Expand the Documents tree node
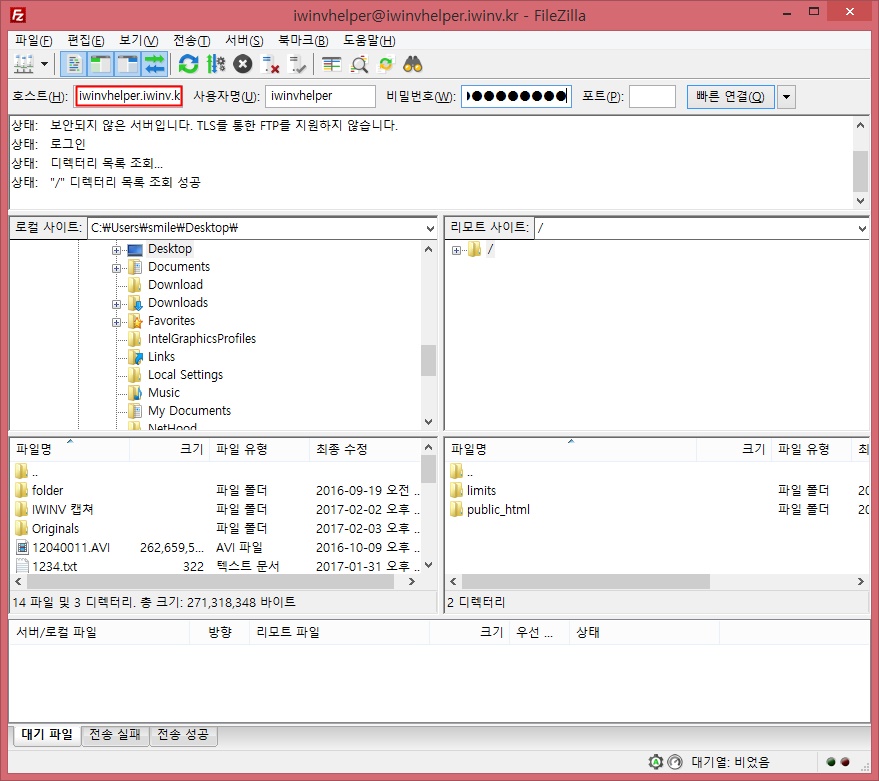 (x=116, y=268)
